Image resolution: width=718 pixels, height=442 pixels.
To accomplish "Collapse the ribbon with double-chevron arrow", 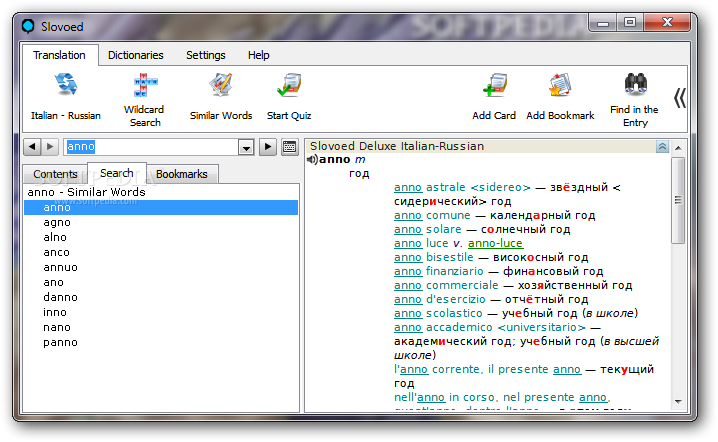I will tap(680, 98).
